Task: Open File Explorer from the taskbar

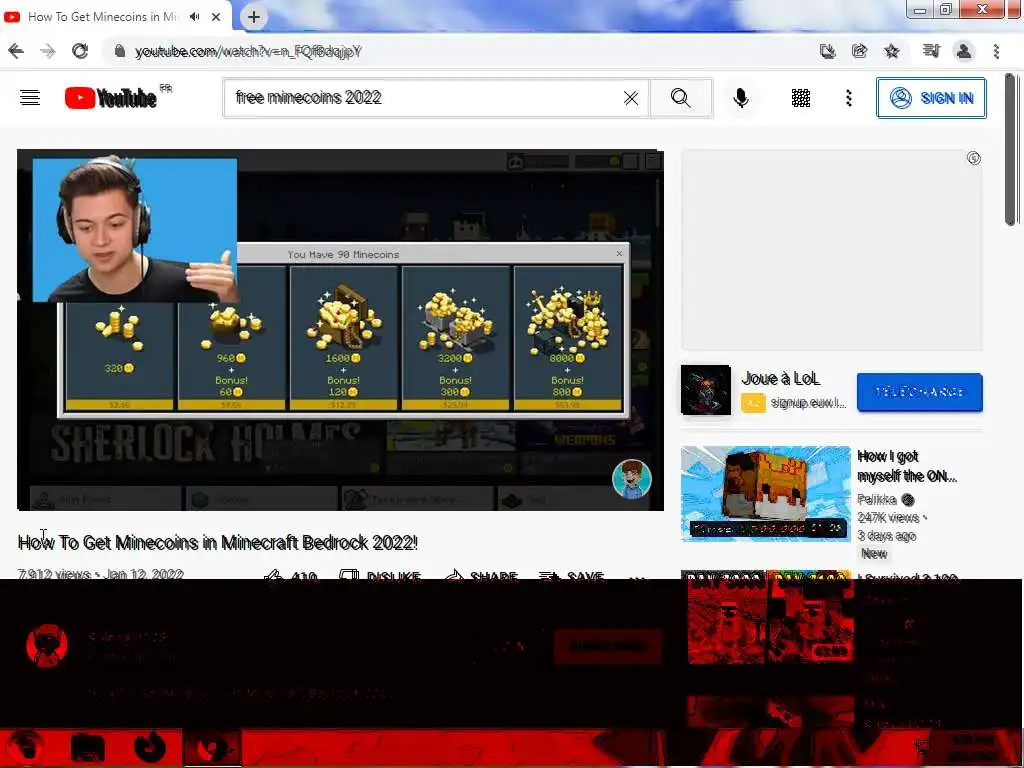Action: click(88, 748)
